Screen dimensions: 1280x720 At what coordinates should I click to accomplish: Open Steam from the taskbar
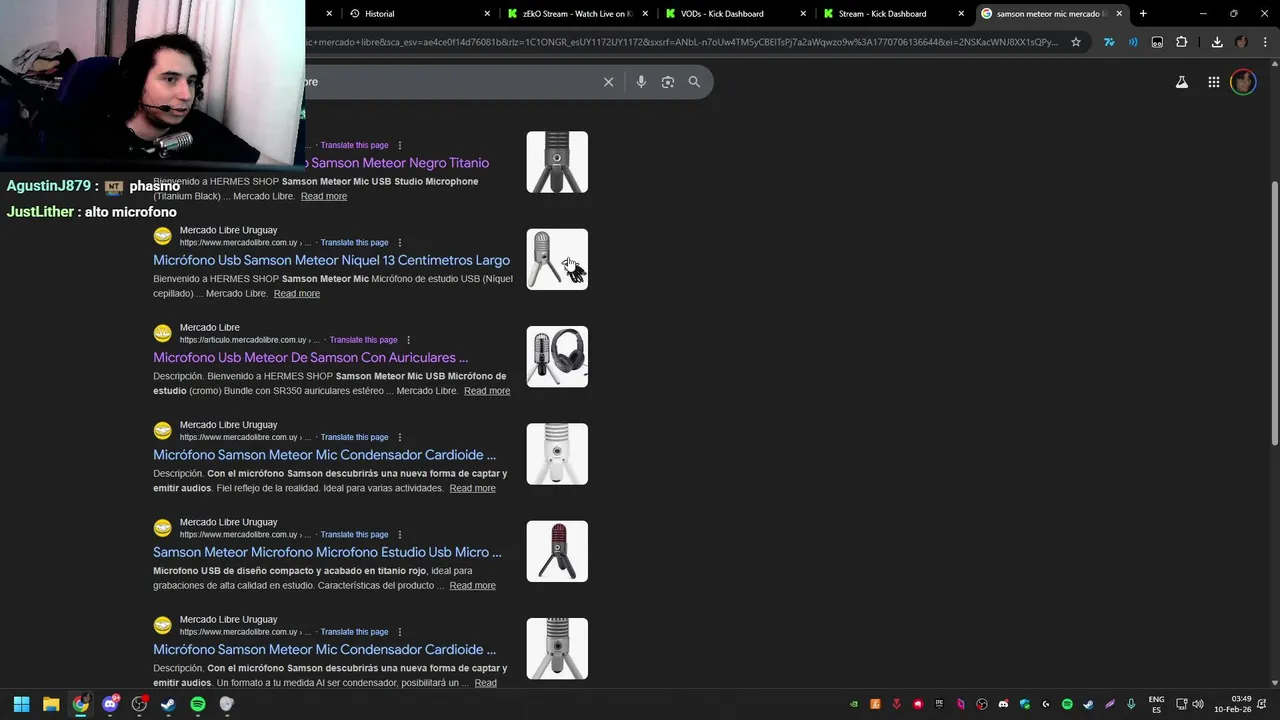coord(168,704)
